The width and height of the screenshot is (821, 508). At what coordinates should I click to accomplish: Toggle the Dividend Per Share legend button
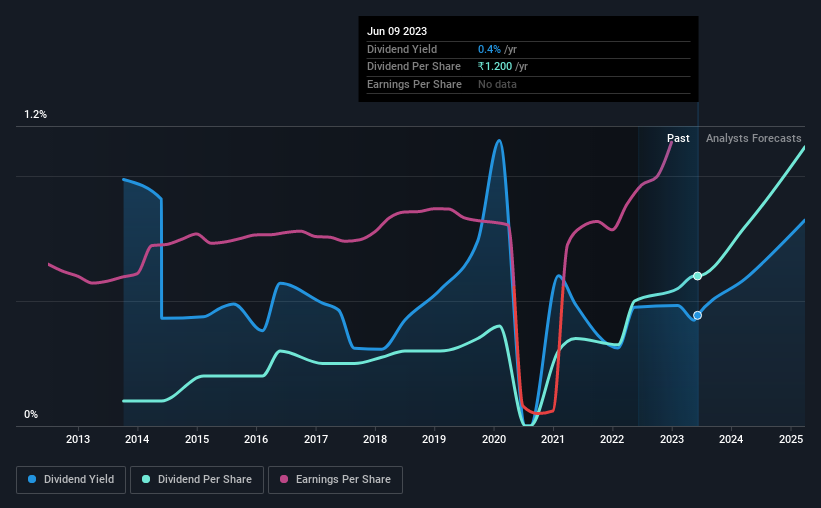[x=197, y=480]
